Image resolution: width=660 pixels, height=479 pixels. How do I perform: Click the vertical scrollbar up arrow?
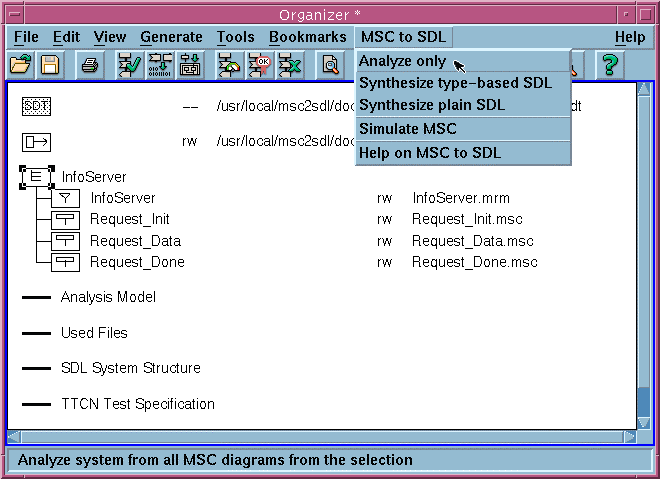644,89
